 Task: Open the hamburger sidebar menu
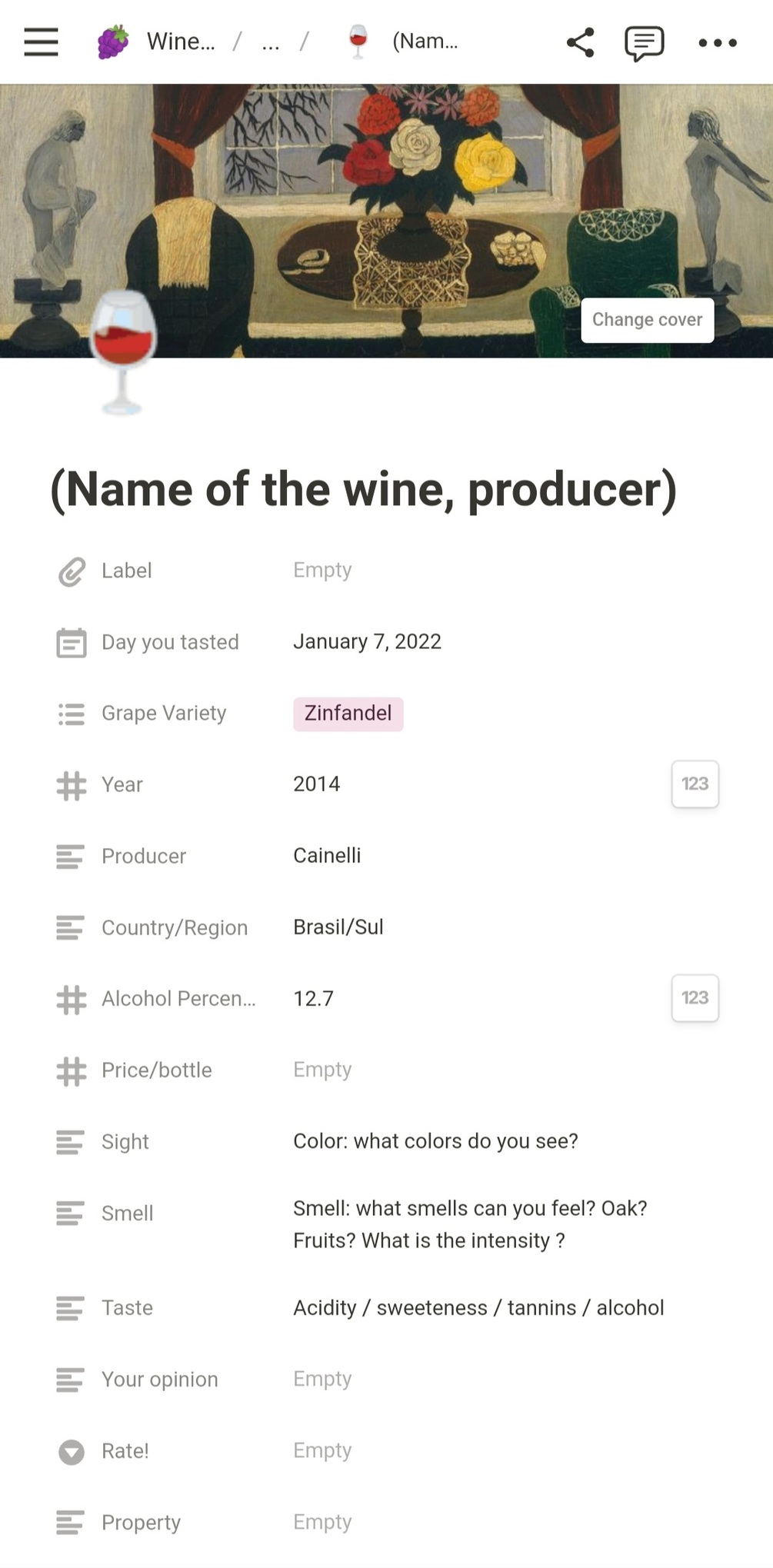pyautogui.click(x=41, y=42)
